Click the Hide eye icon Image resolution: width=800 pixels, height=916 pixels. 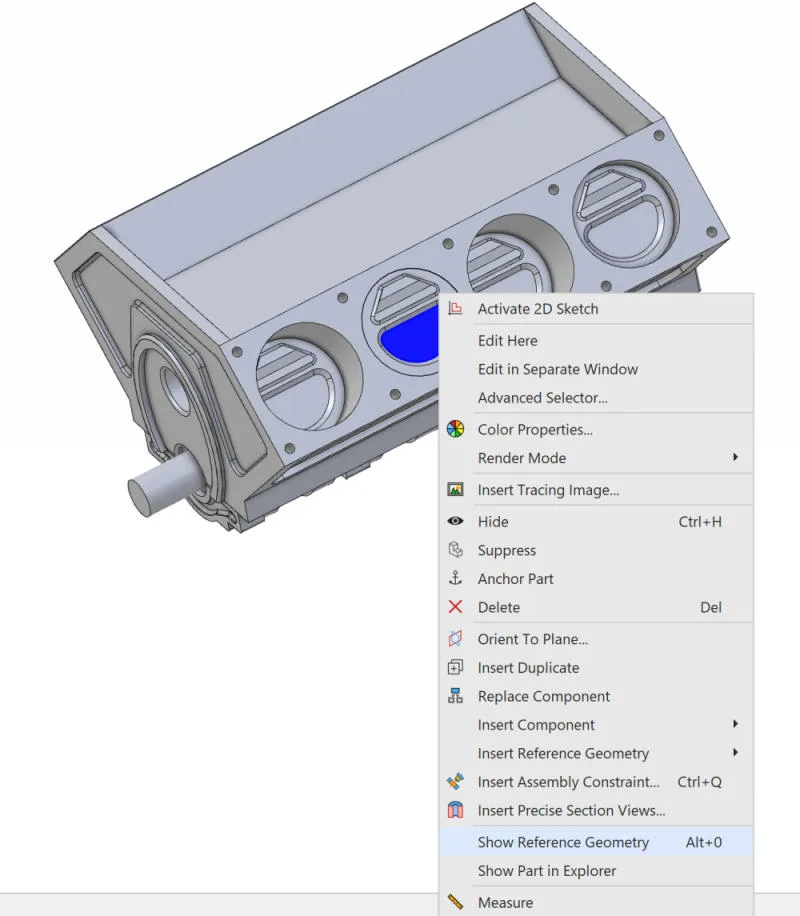(455, 521)
